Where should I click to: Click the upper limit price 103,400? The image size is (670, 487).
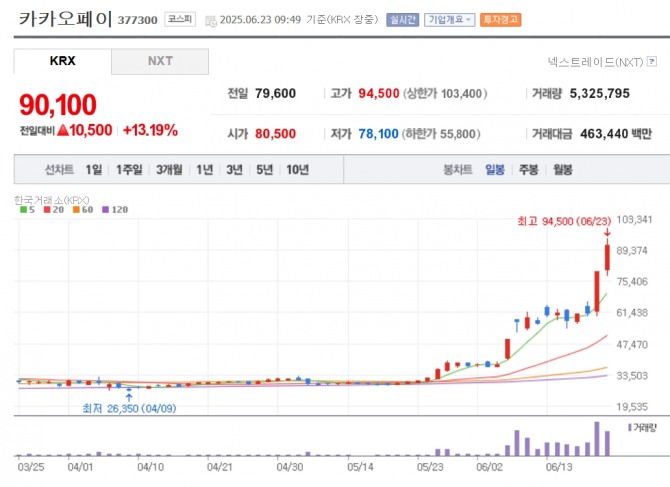[462, 94]
